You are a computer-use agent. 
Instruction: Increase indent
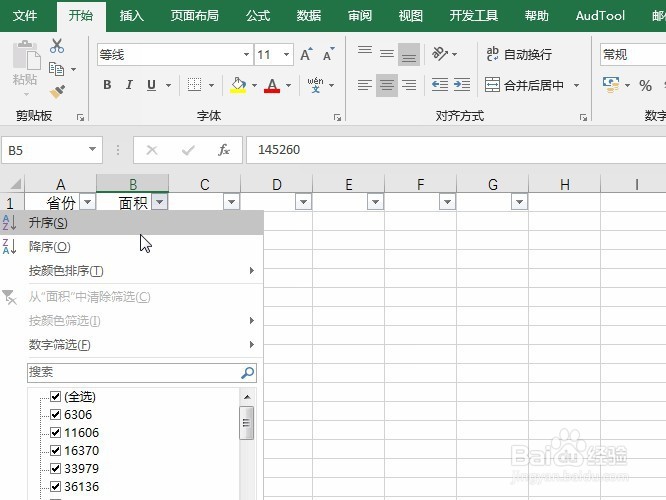click(x=462, y=85)
